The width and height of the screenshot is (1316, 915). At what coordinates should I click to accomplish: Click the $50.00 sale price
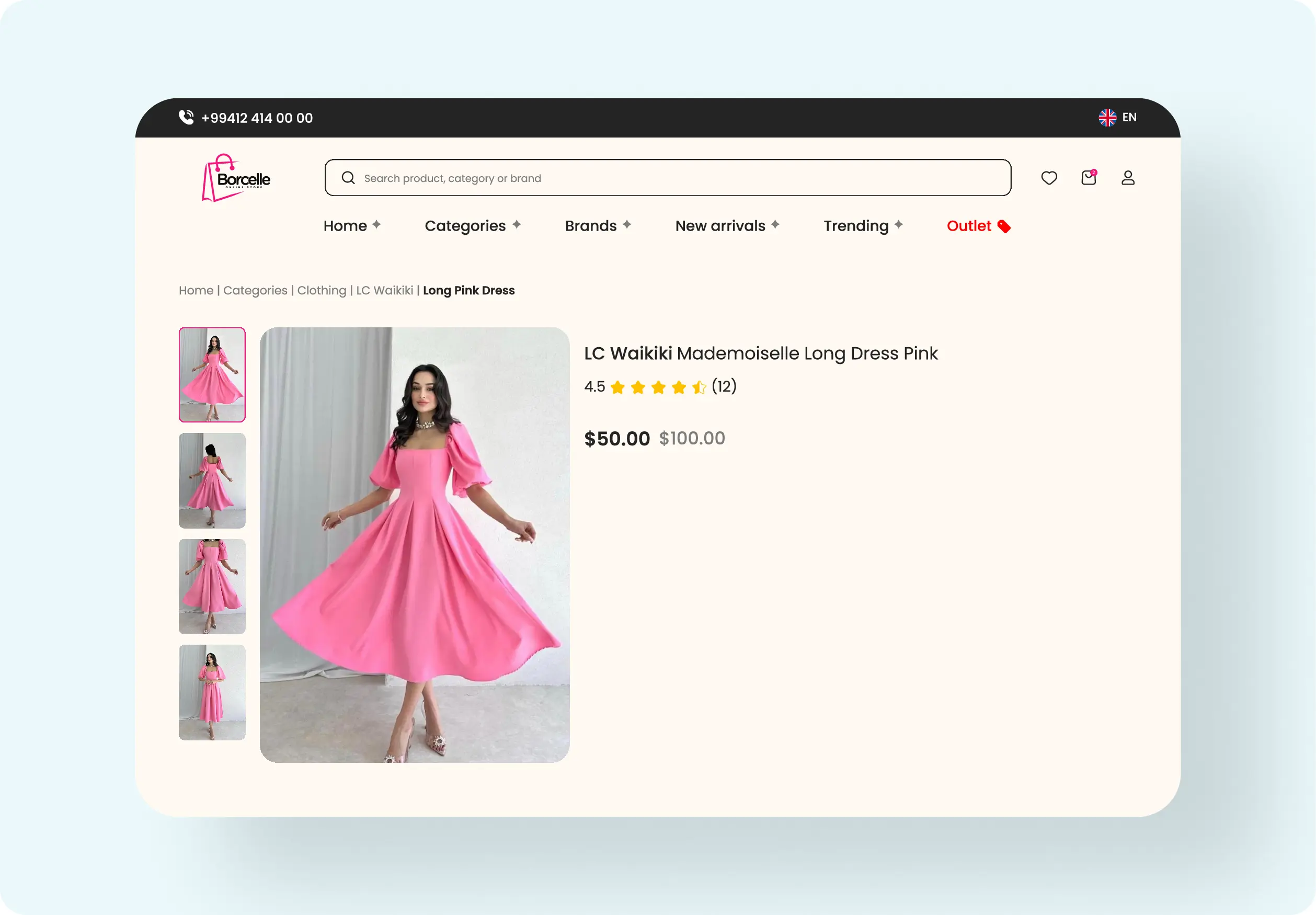click(x=617, y=439)
